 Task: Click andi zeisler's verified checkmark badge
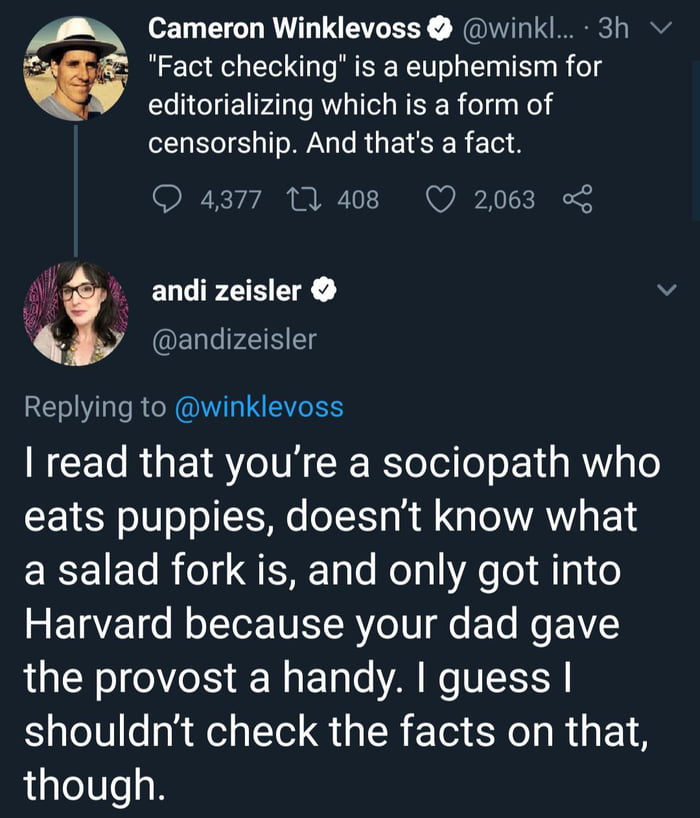click(x=324, y=291)
